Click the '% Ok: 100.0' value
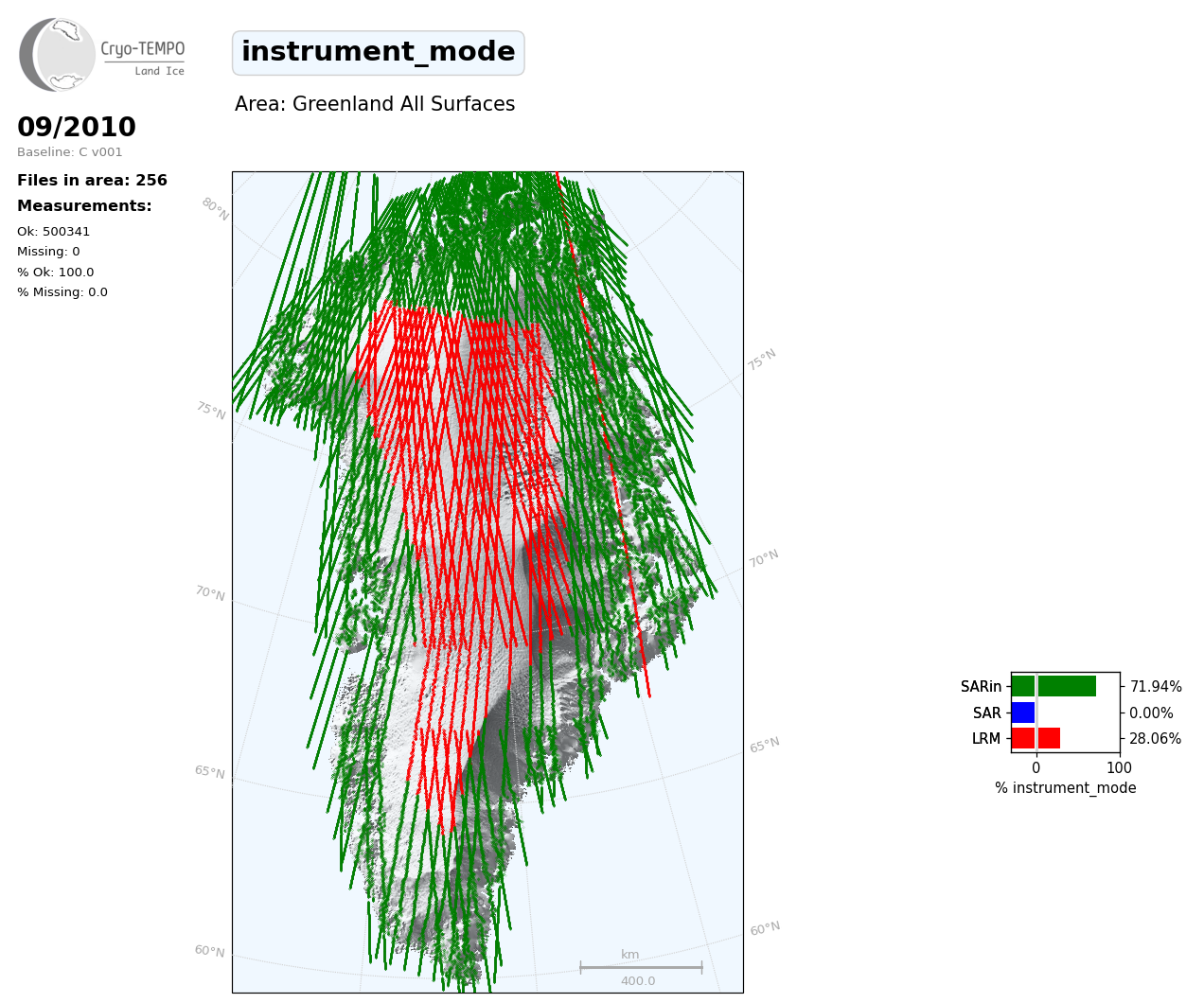 coord(56,273)
